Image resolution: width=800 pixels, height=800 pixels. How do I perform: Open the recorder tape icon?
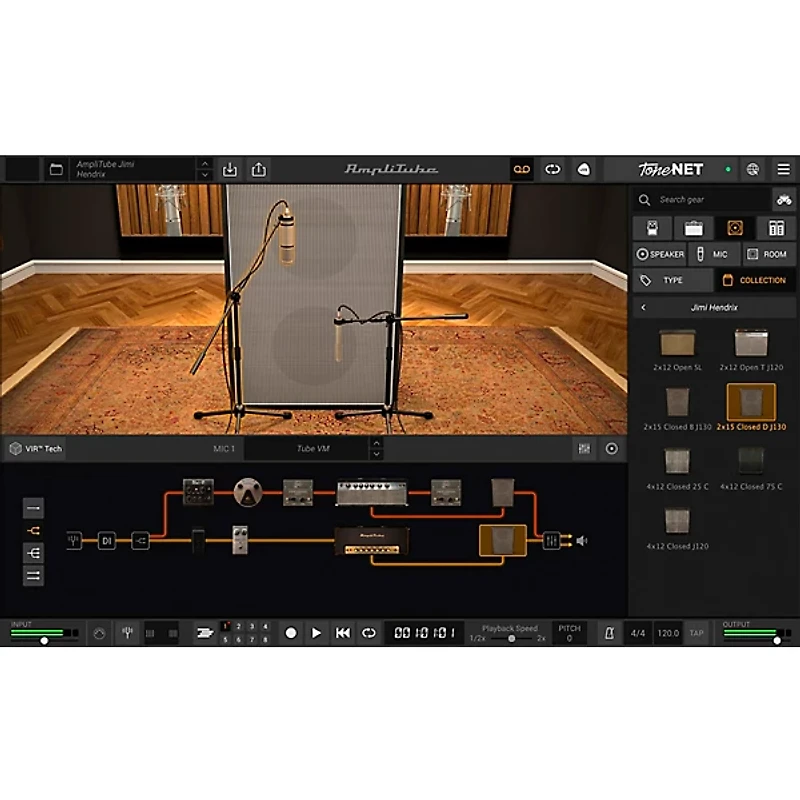tap(521, 169)
